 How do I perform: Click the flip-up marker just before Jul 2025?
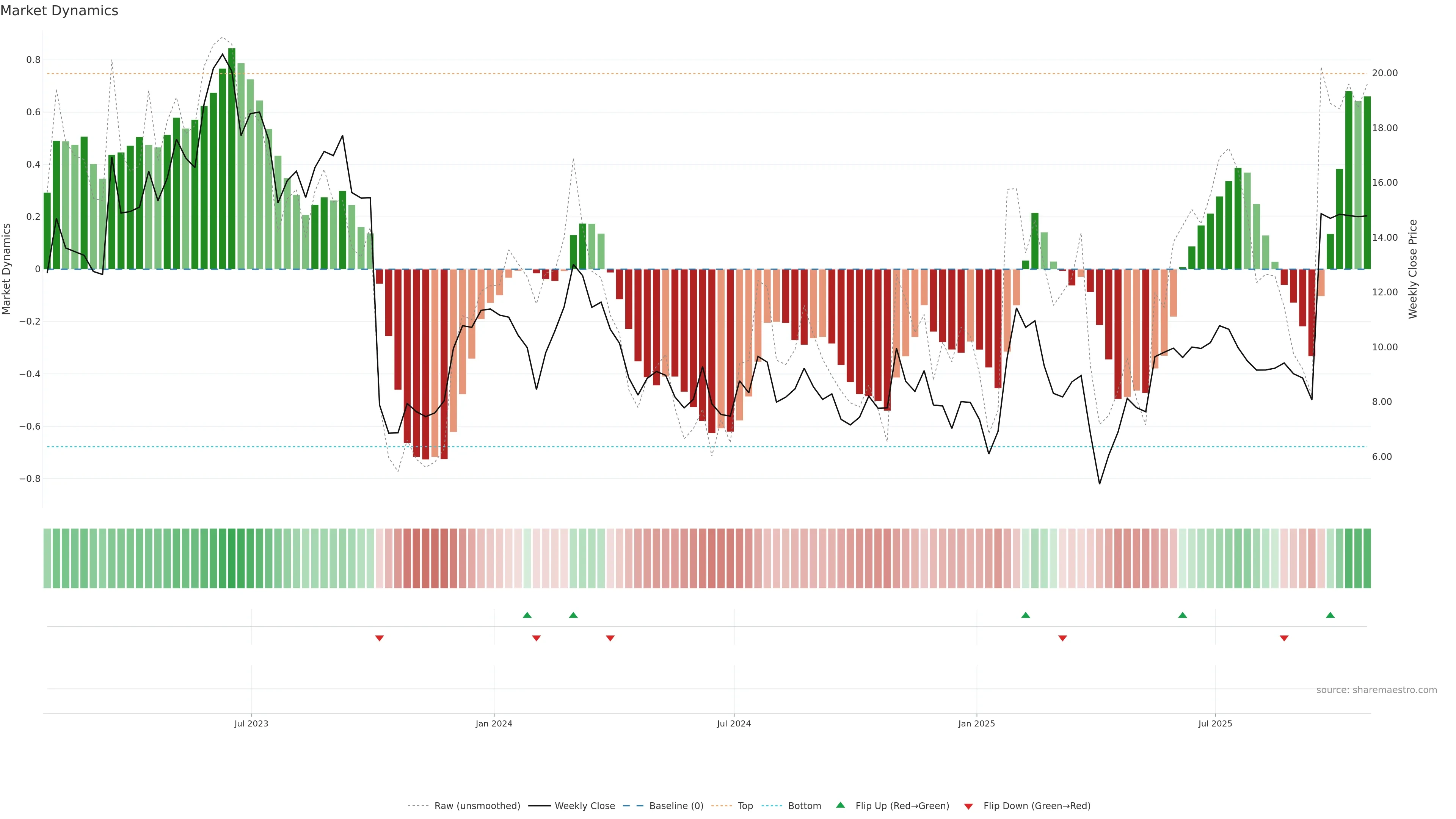[1182, 615]
